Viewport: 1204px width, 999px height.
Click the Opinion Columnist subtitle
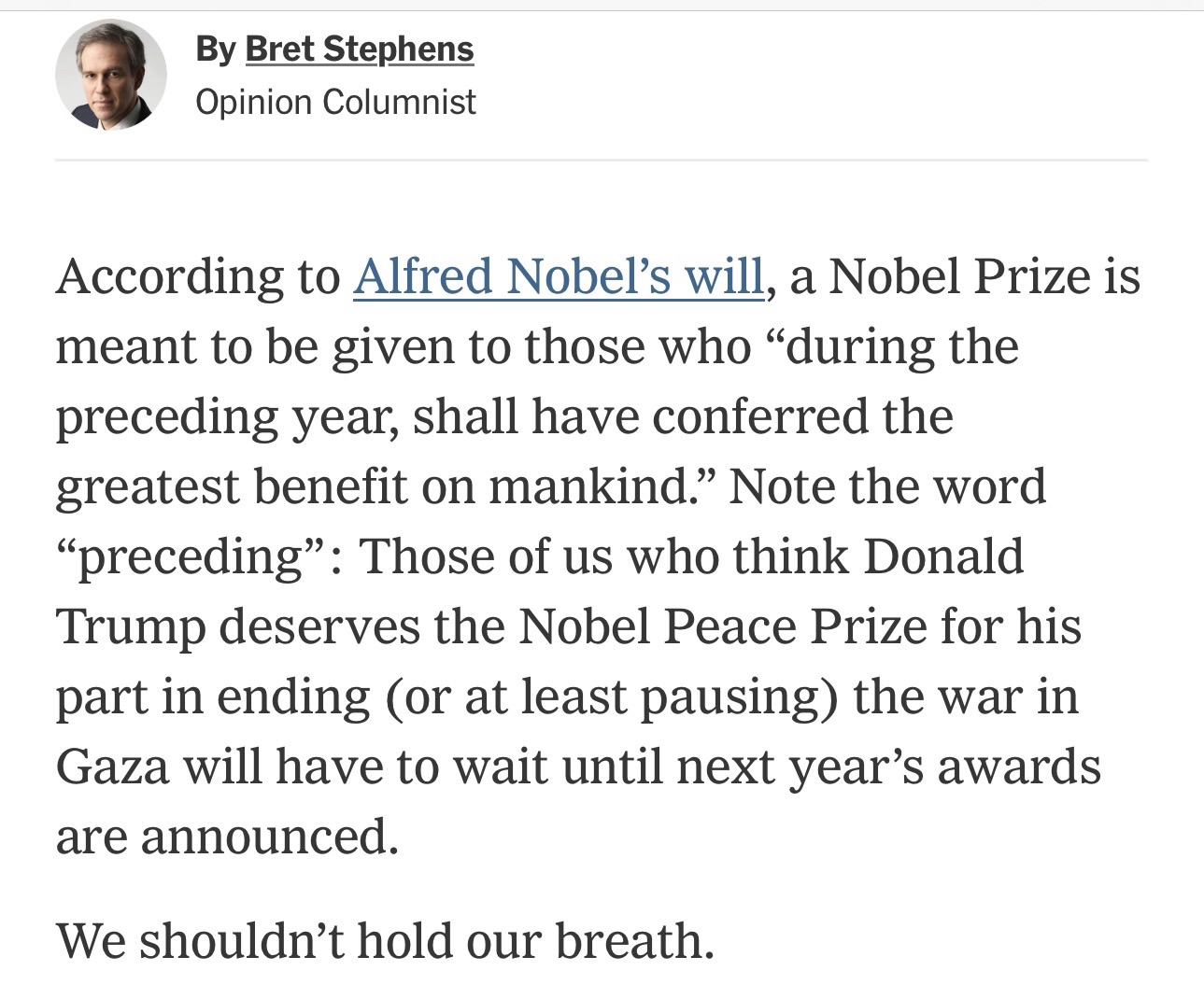pos(335,102)
